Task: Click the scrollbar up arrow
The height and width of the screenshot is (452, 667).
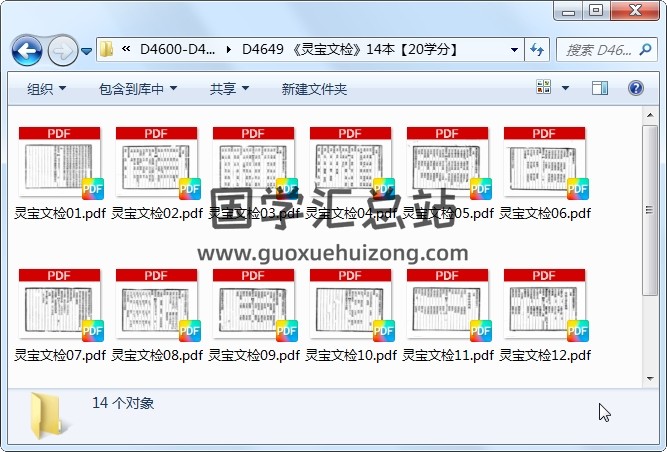Action: [x=650, y=115]
